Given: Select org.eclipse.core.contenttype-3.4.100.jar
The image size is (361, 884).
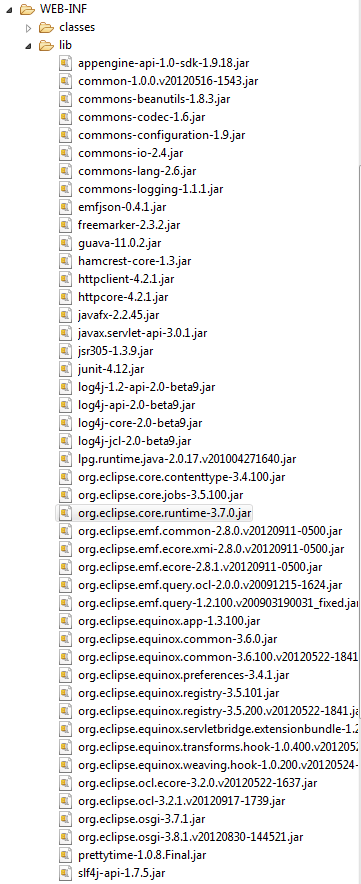Looking at the screenshot, I should (x=182, y=477).
